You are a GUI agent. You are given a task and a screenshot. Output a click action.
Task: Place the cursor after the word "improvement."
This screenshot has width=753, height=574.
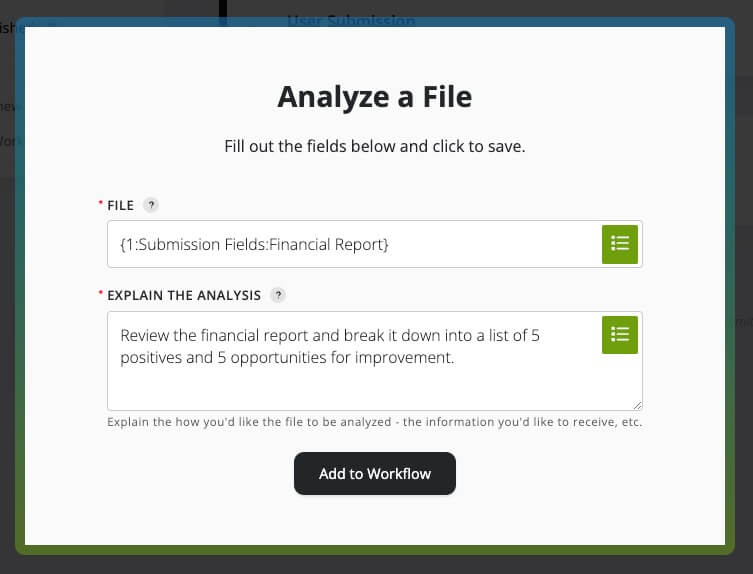coord(456,357)
